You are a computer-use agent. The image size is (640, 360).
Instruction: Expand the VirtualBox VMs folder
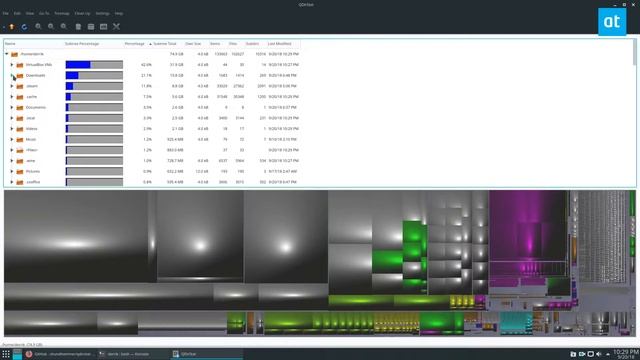pos(12,64)
